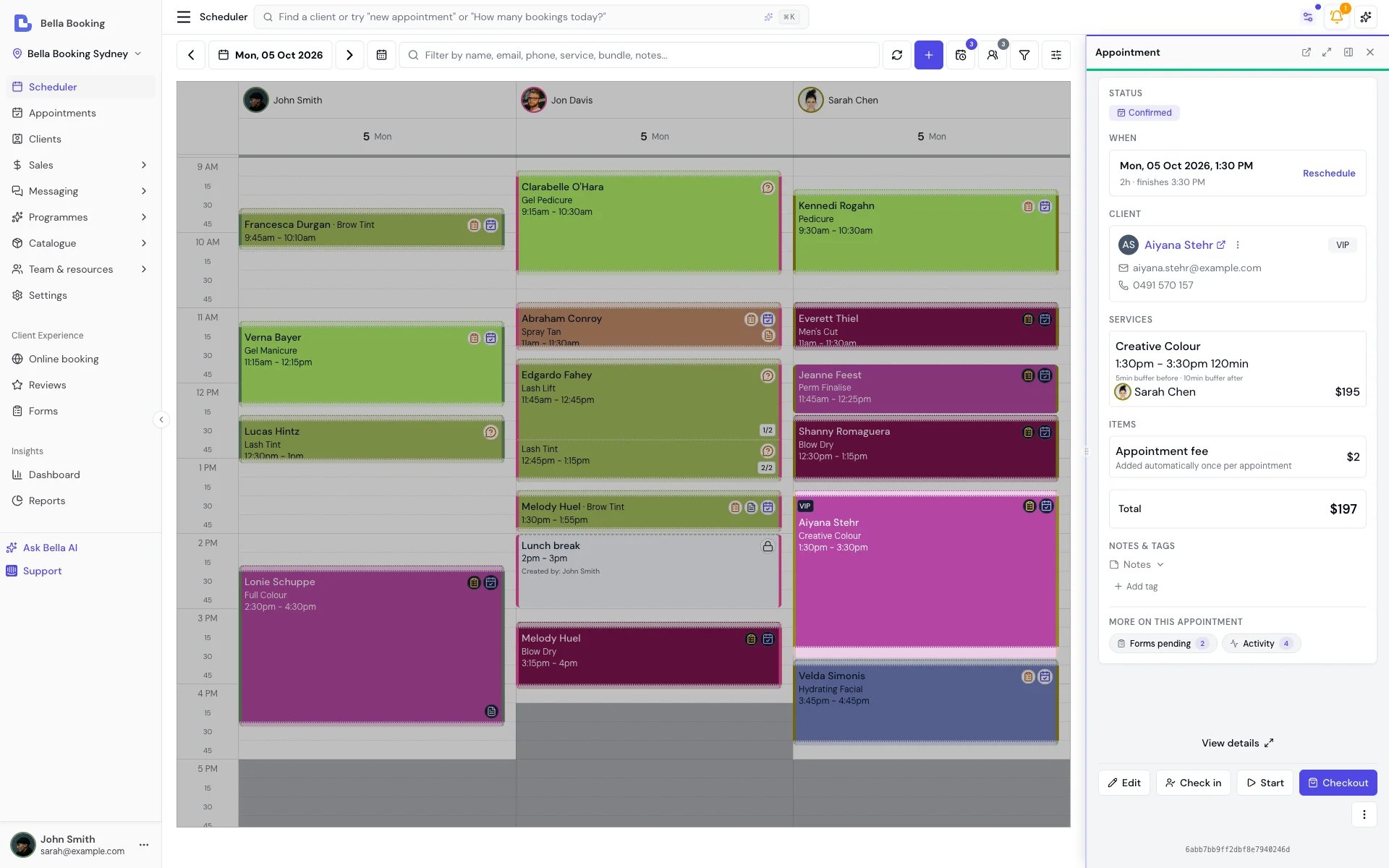Image resolution: width=1389 pixels, height=868 pixels.
Task: Open the notifications bell
Action: 1336,17
